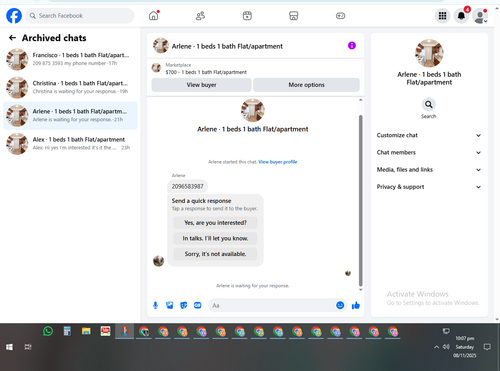Select Arlene's archived chat
Viewport: 500px width, 371px height.
pyautogui.click(x=70, y=116)
